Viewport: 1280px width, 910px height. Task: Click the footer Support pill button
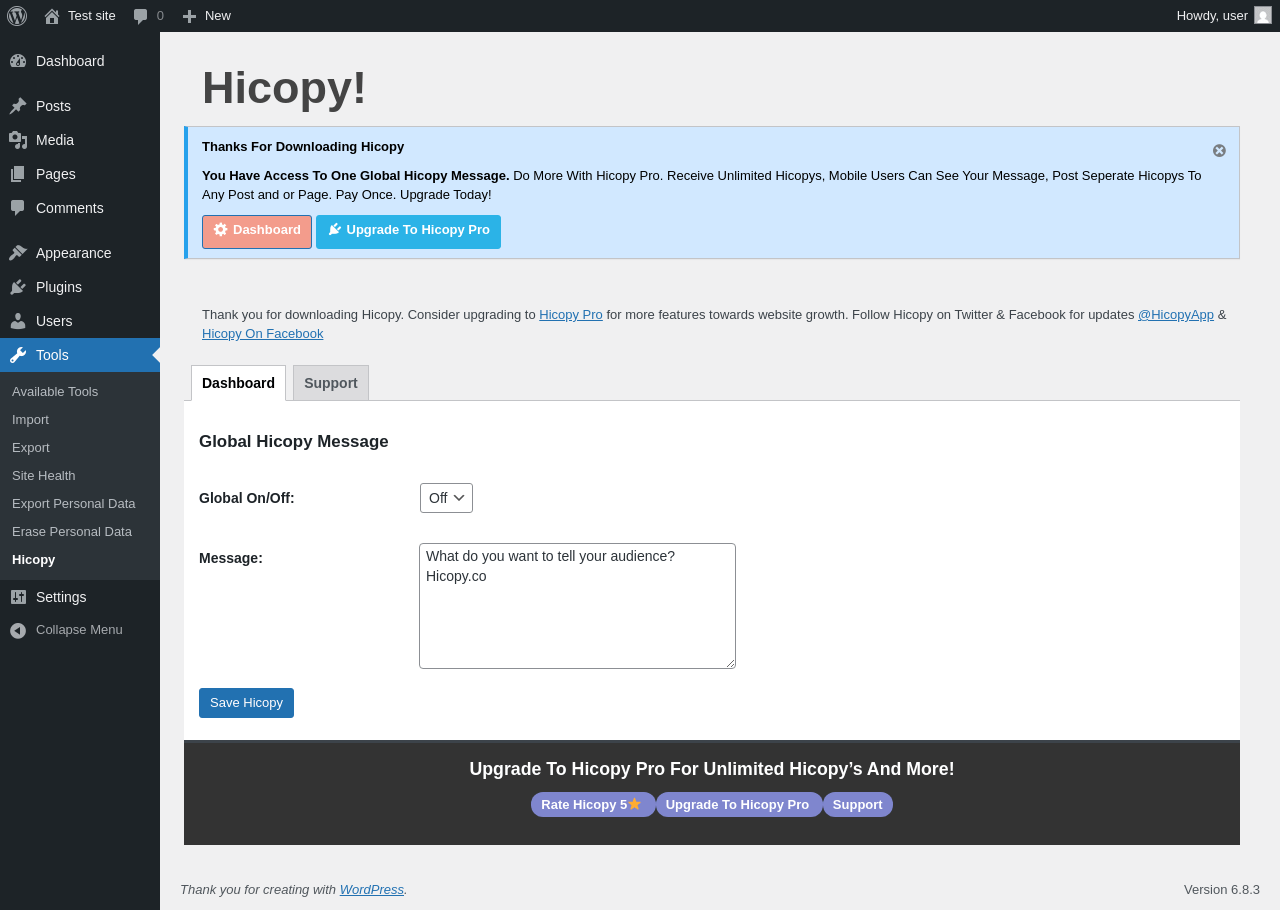[858, 804]
